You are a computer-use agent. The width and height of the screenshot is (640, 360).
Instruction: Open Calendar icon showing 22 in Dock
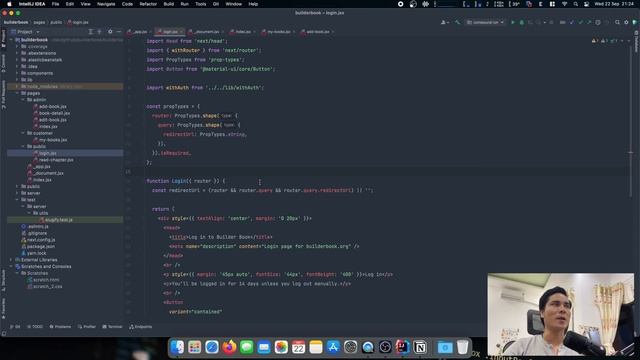(x=298, y=347)
